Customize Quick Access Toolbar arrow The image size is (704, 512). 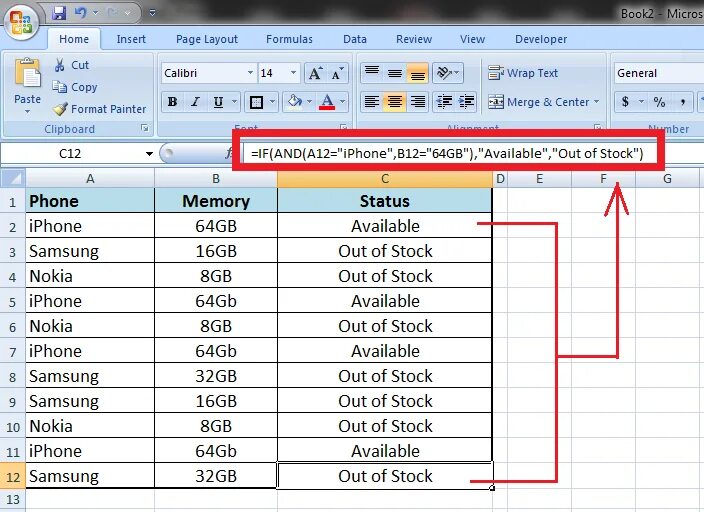[x=152, y=13]
